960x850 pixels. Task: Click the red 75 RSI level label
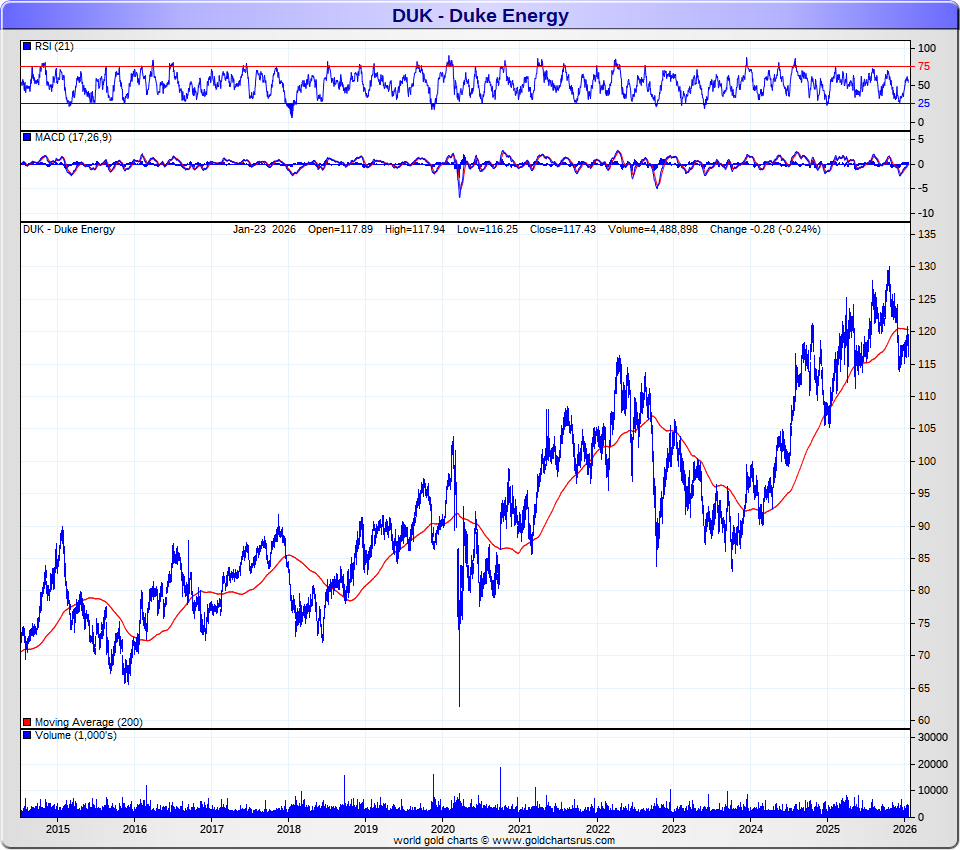point(923,66)
